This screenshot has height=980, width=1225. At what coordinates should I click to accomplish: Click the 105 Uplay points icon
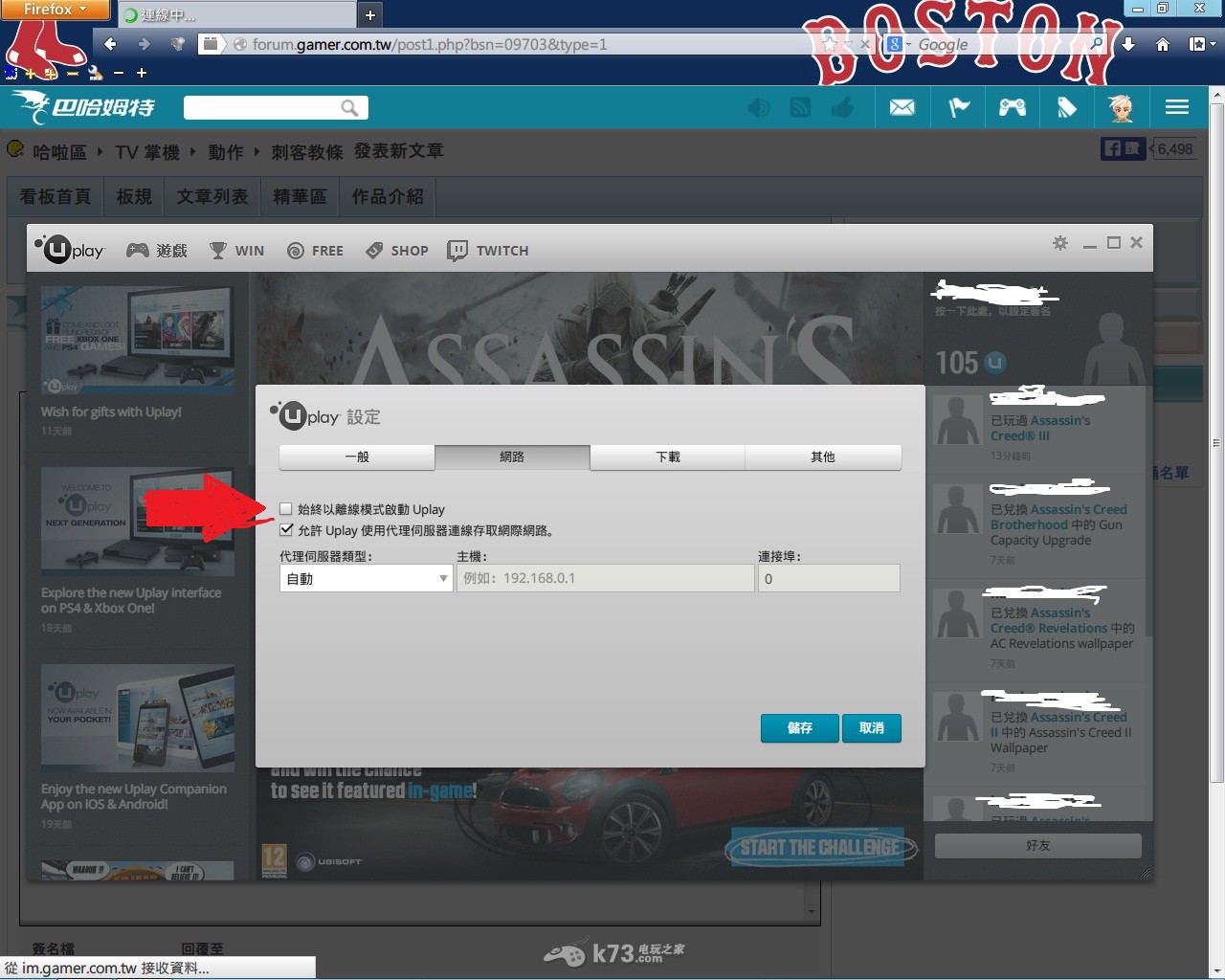(996, 363)
